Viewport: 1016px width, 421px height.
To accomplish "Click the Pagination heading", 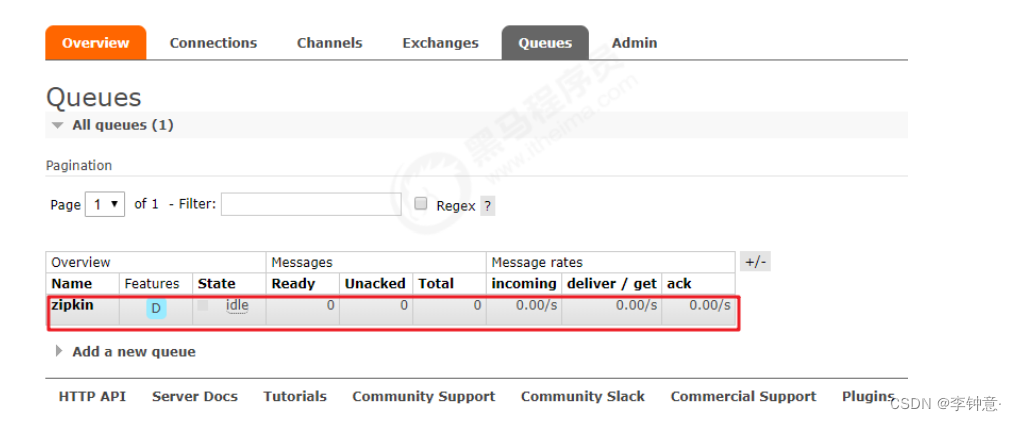I will (78, 165).
